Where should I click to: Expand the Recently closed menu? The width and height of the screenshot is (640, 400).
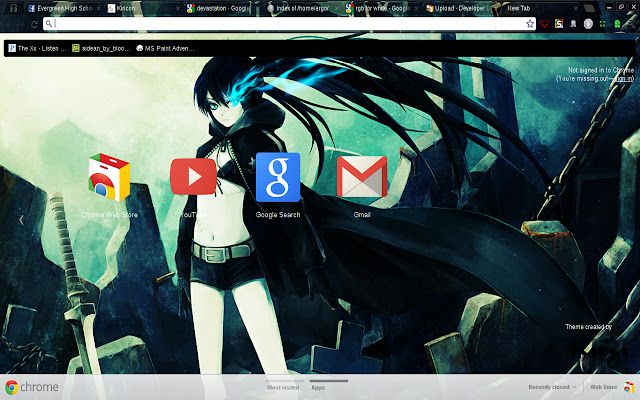pyautogui.click(x=552, y=387)
